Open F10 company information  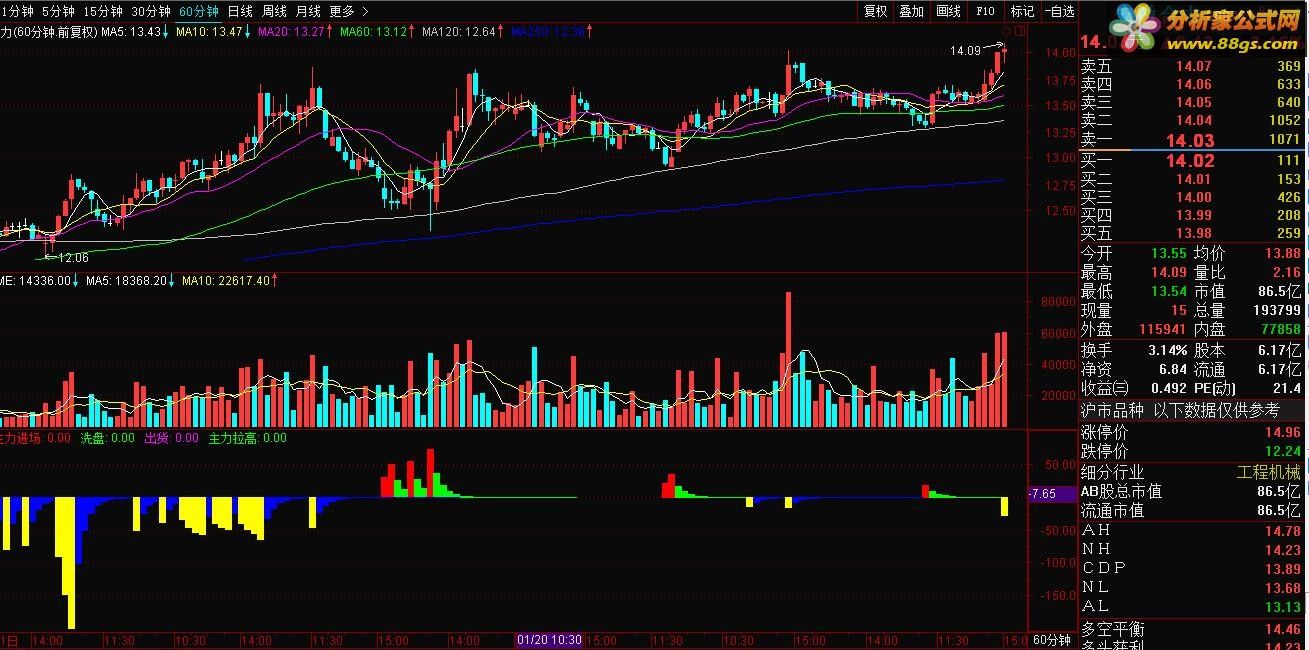(985, 11)
